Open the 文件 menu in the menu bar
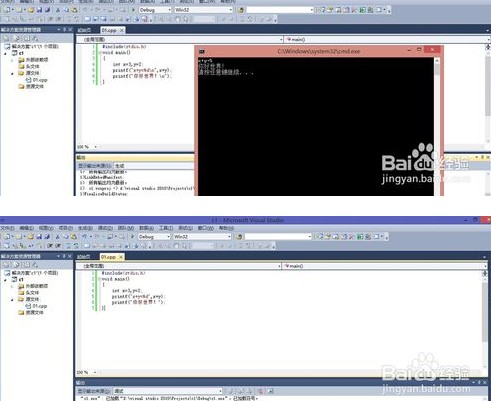 [7, 228]
